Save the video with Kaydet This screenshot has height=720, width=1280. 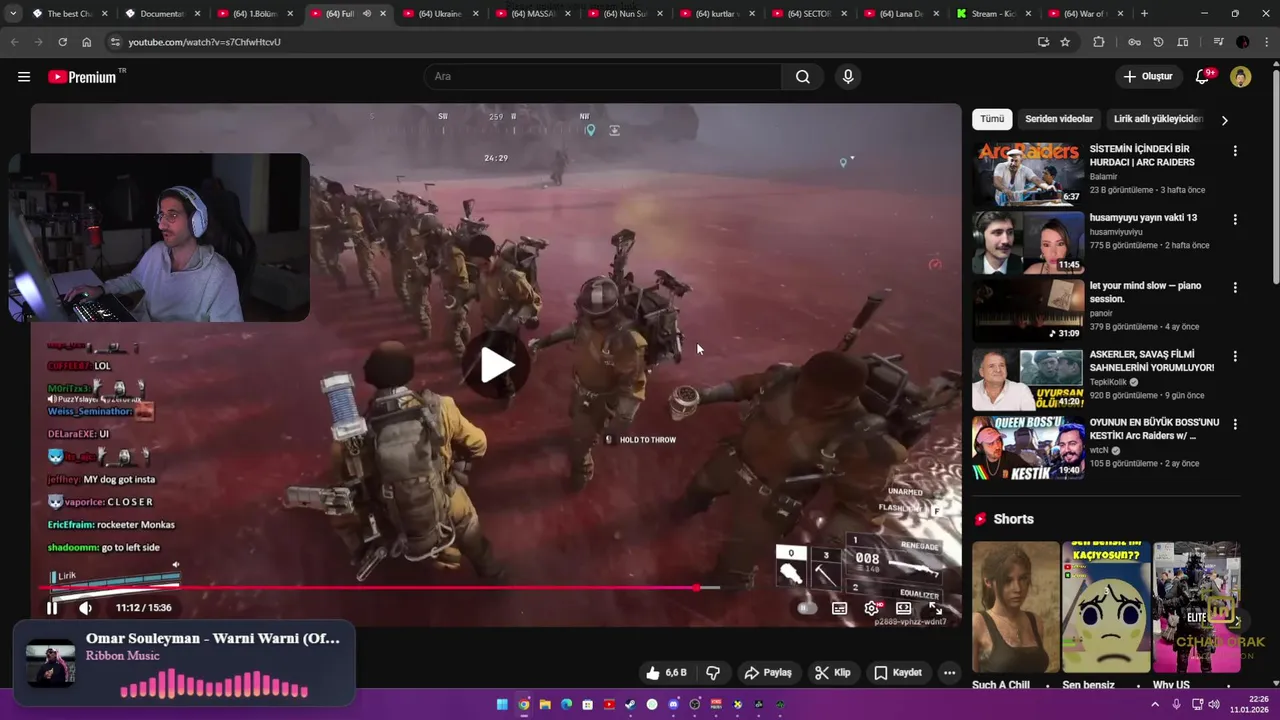898,673
